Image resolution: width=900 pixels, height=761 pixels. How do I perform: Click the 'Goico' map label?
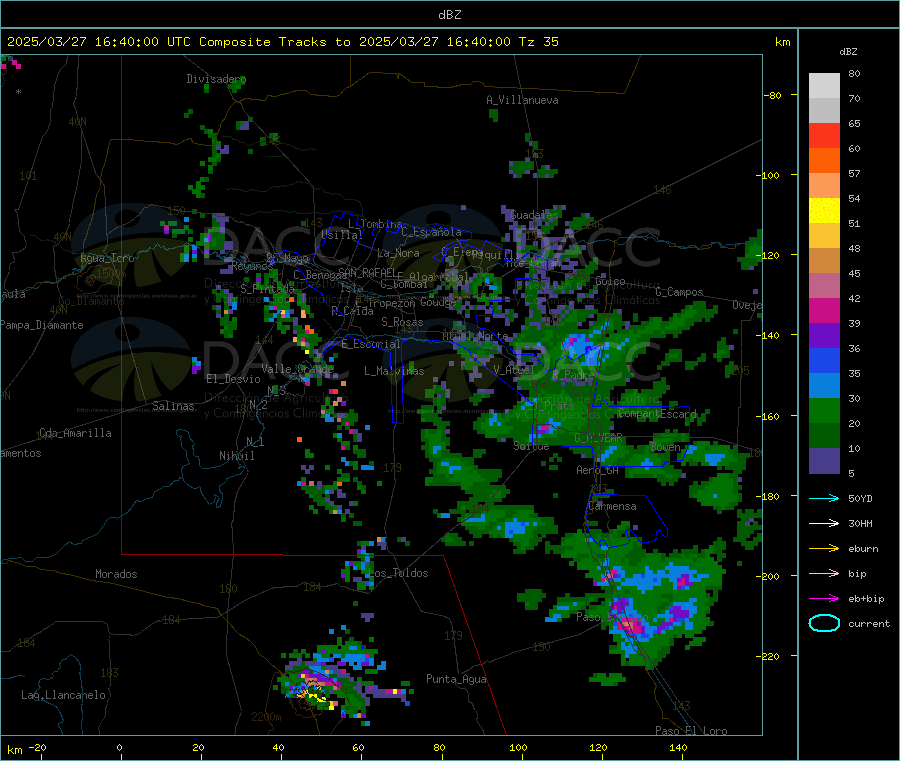pyautogui.click(x=610, y=281)
